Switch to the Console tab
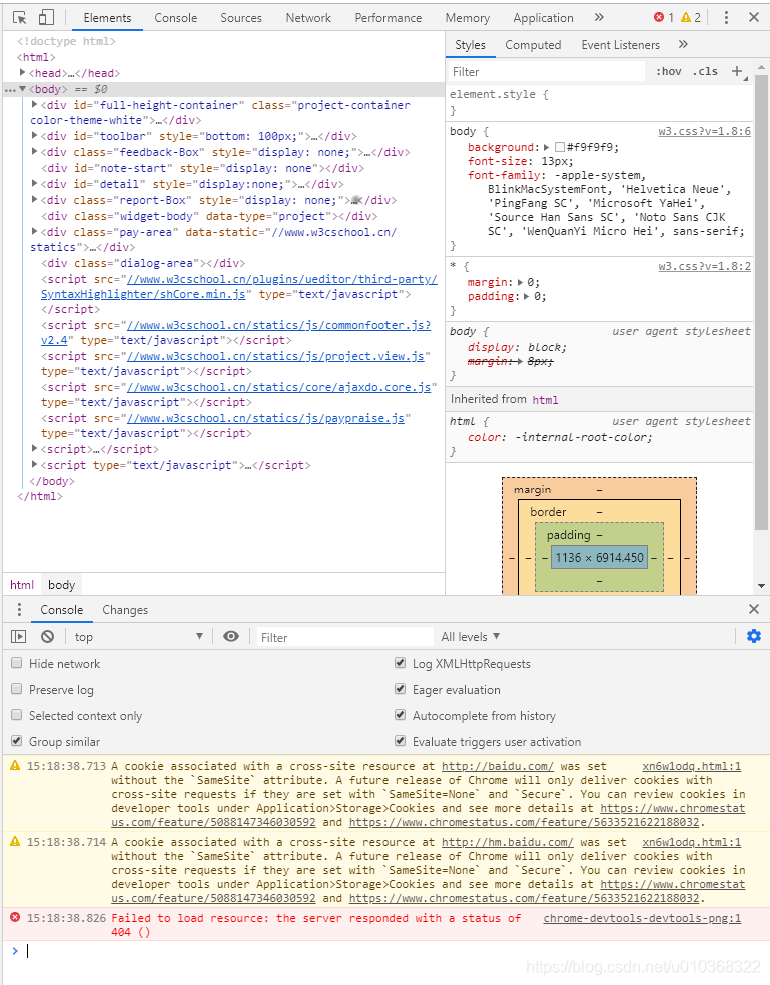Screen dimensions: 770x985 (x=176, y=18)
